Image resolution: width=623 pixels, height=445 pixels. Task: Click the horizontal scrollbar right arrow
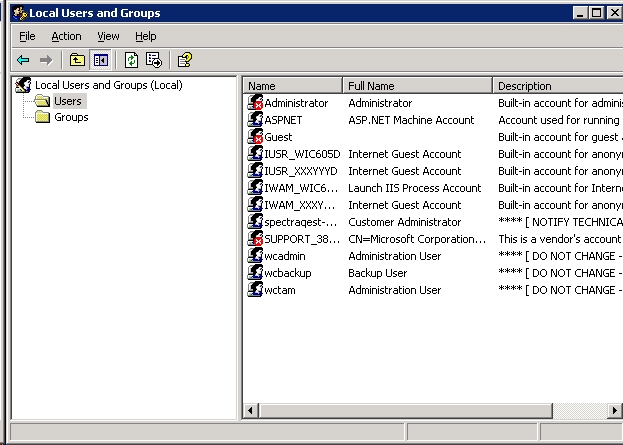(614, 411)
